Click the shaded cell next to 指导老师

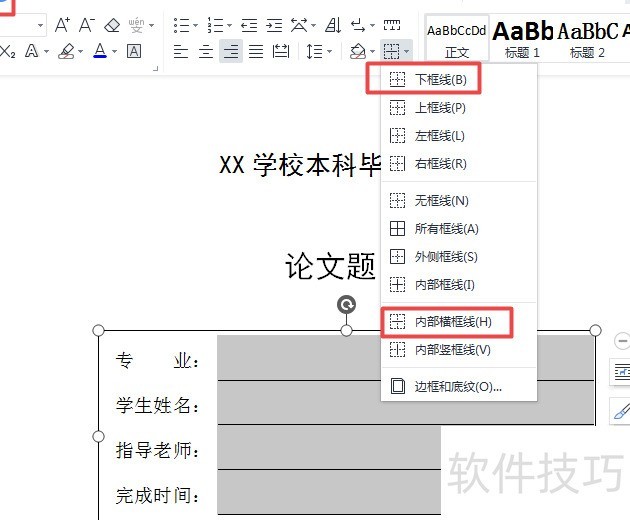(329, 447)
